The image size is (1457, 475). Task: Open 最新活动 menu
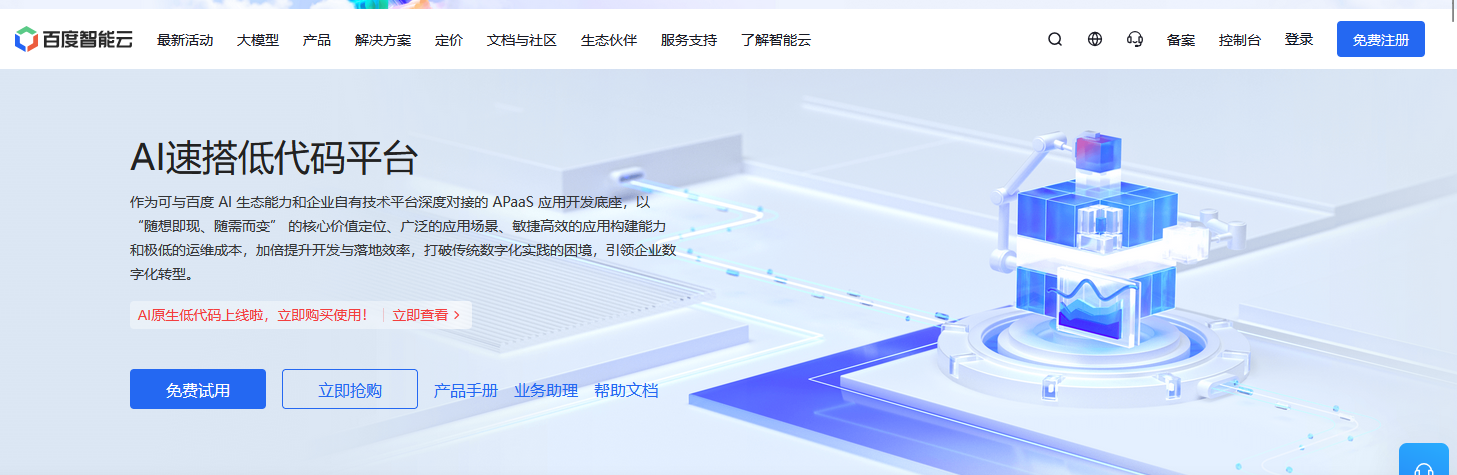click(185, 41)
